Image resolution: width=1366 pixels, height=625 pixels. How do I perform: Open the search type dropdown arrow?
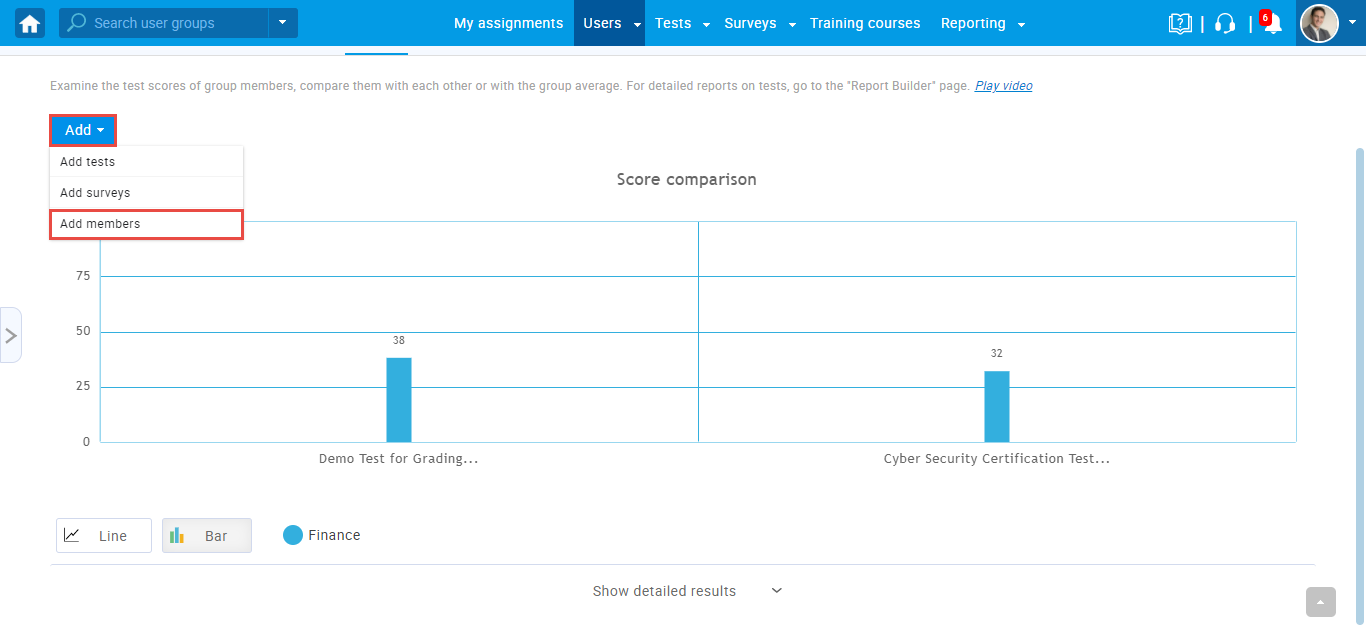282,23
